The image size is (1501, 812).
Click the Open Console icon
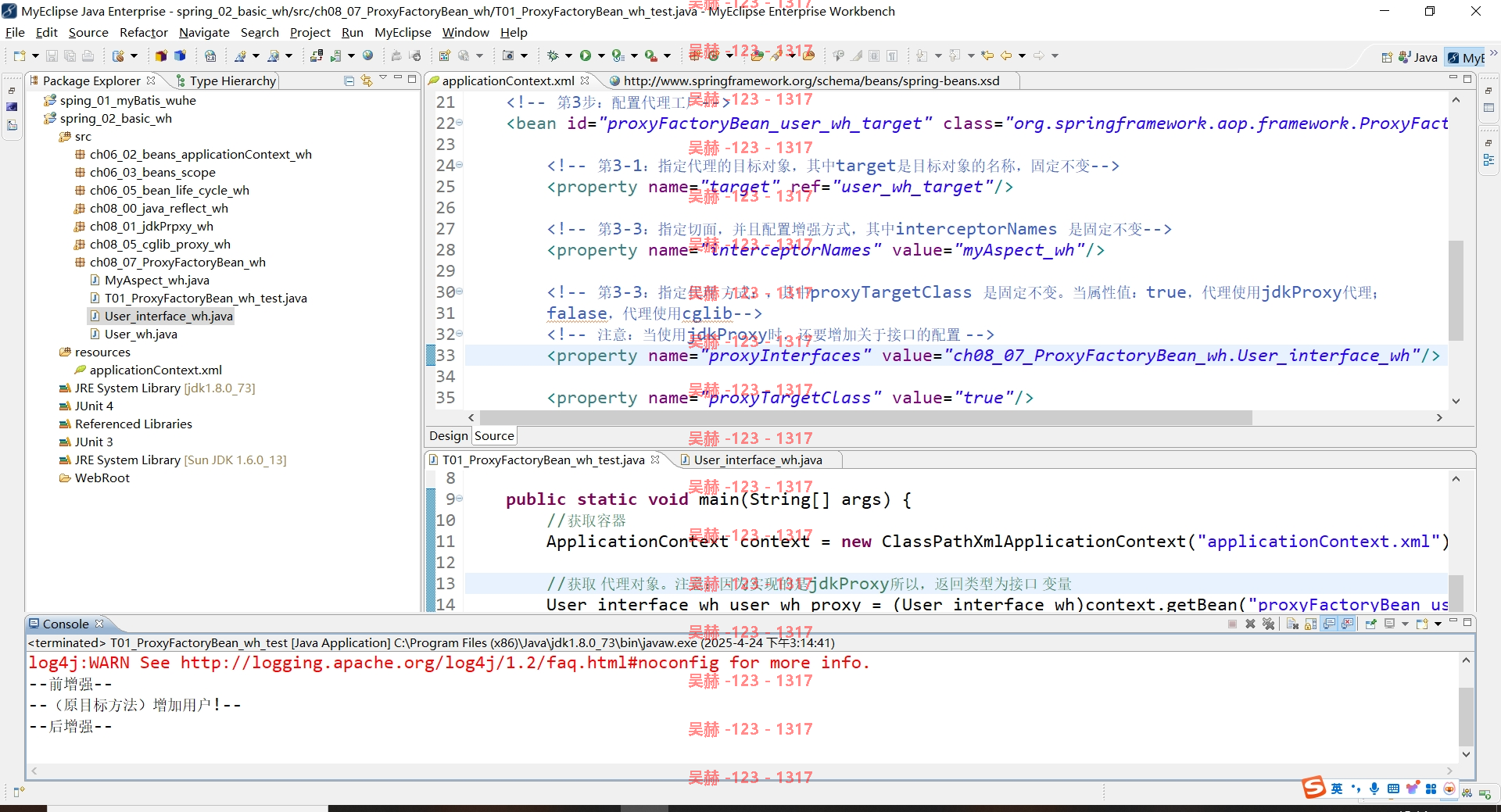[1422, 624]
